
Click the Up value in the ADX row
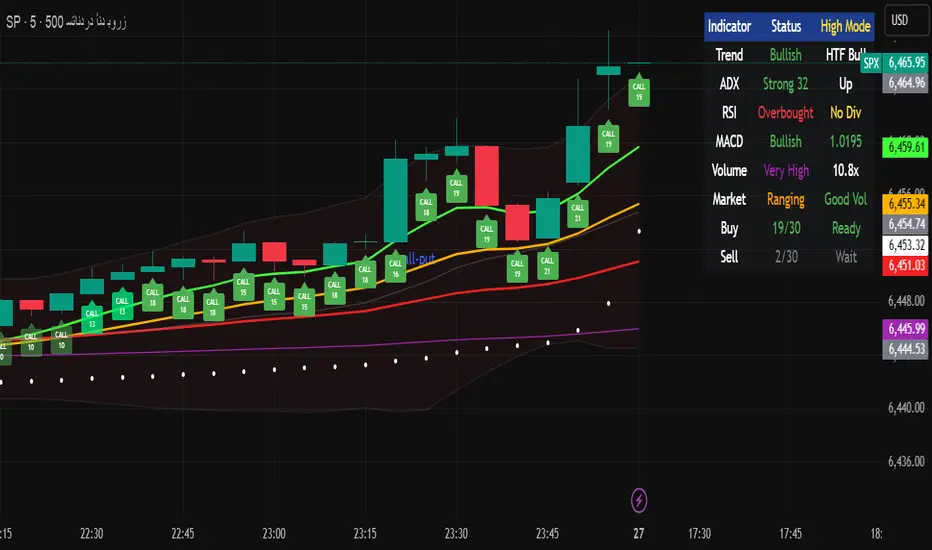click(x=845, y=84)
